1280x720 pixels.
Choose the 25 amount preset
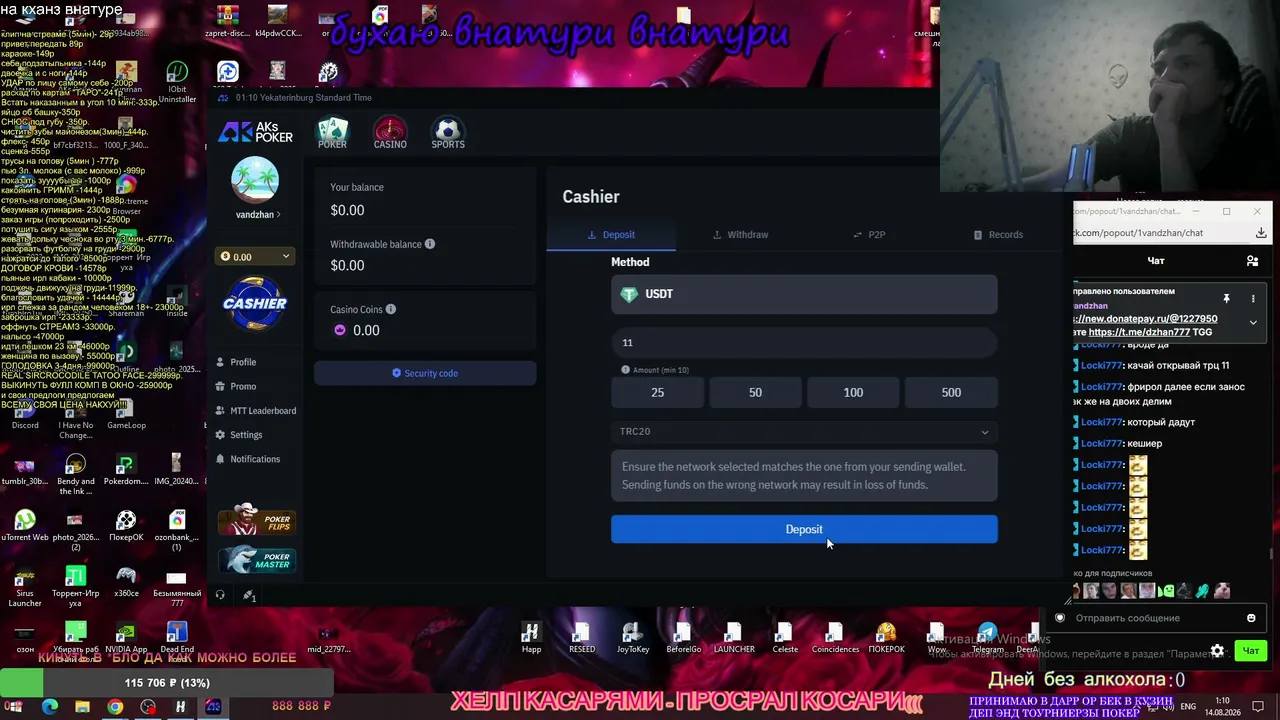[x=657, y=393]
